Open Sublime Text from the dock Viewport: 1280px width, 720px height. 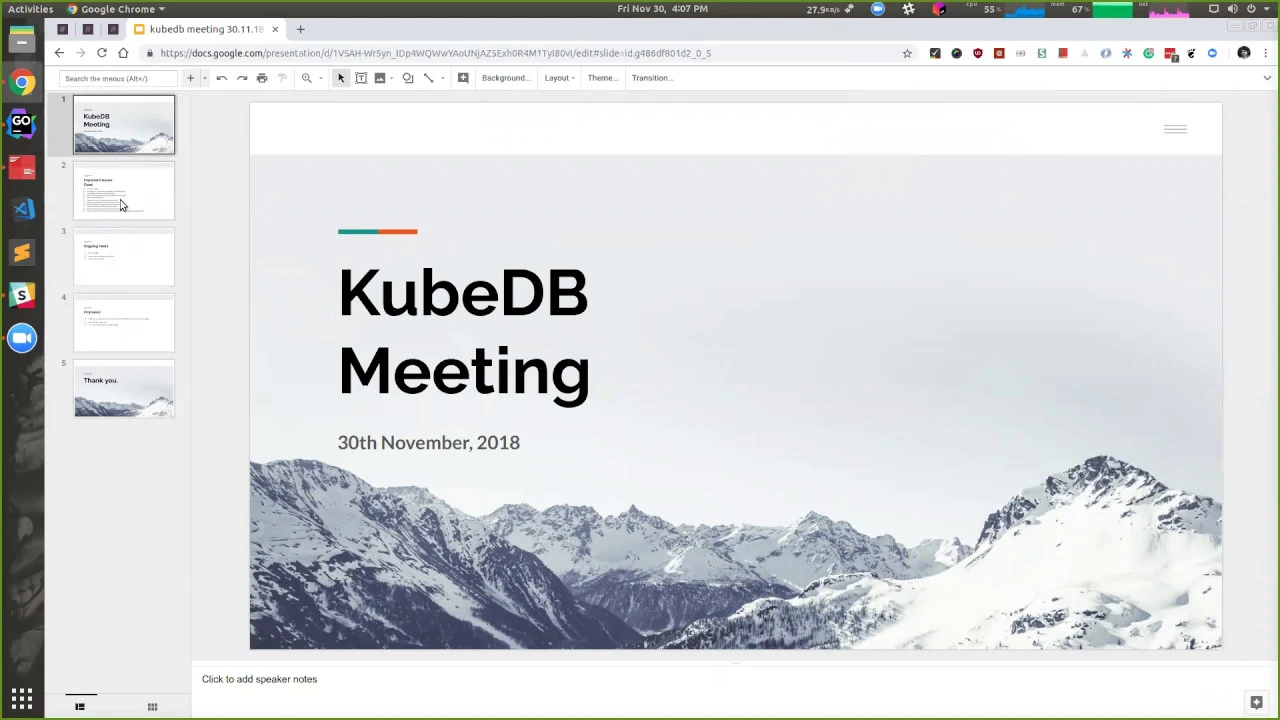[22, 253]
